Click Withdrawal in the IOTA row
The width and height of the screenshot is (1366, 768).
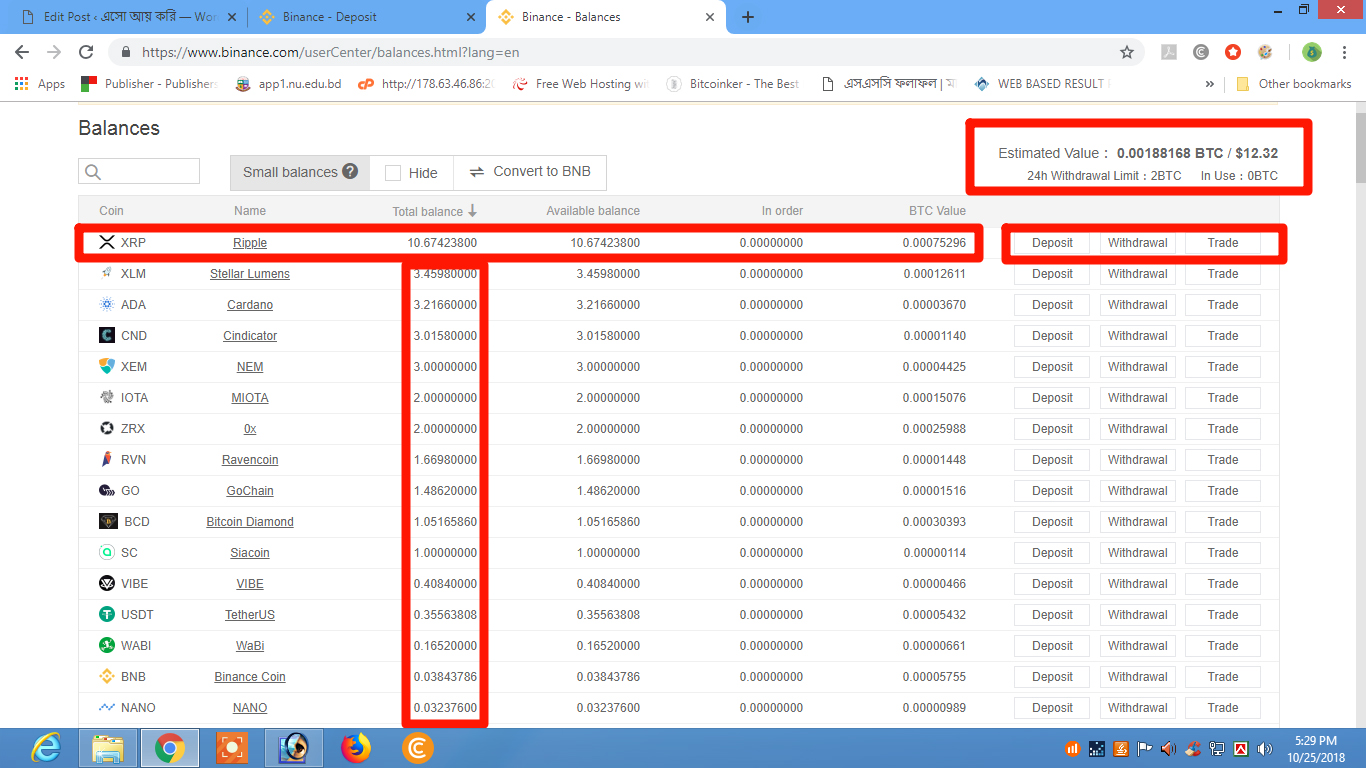(x=1137, y=398)
